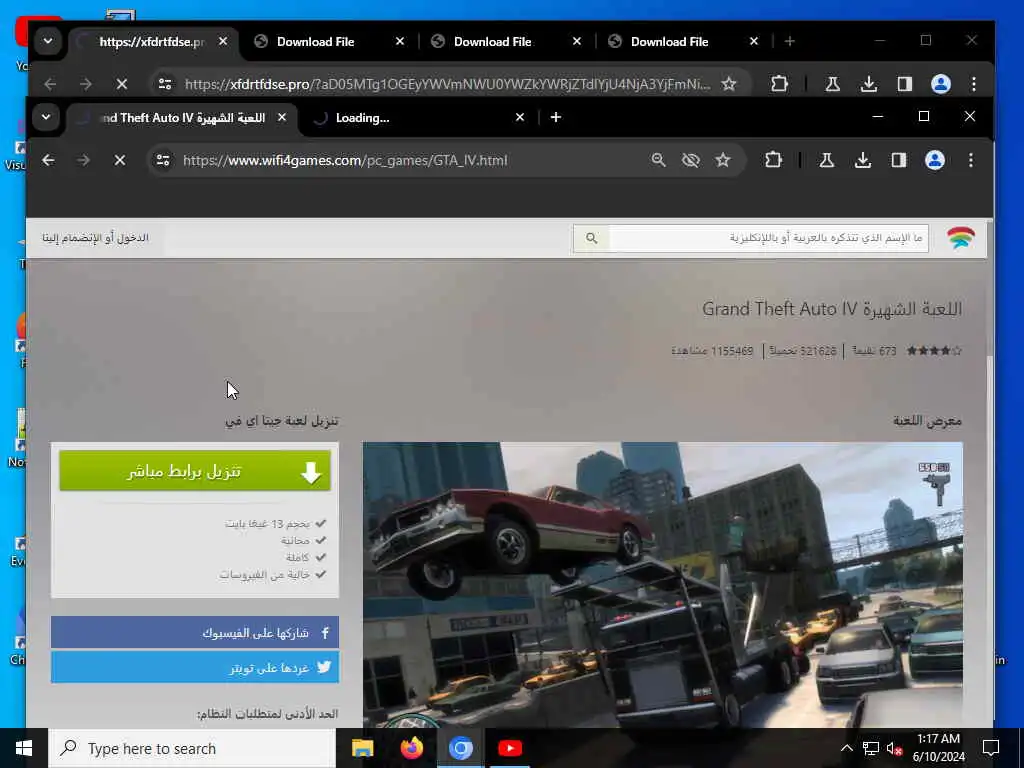Close the Loading... tab

point(520,118)
